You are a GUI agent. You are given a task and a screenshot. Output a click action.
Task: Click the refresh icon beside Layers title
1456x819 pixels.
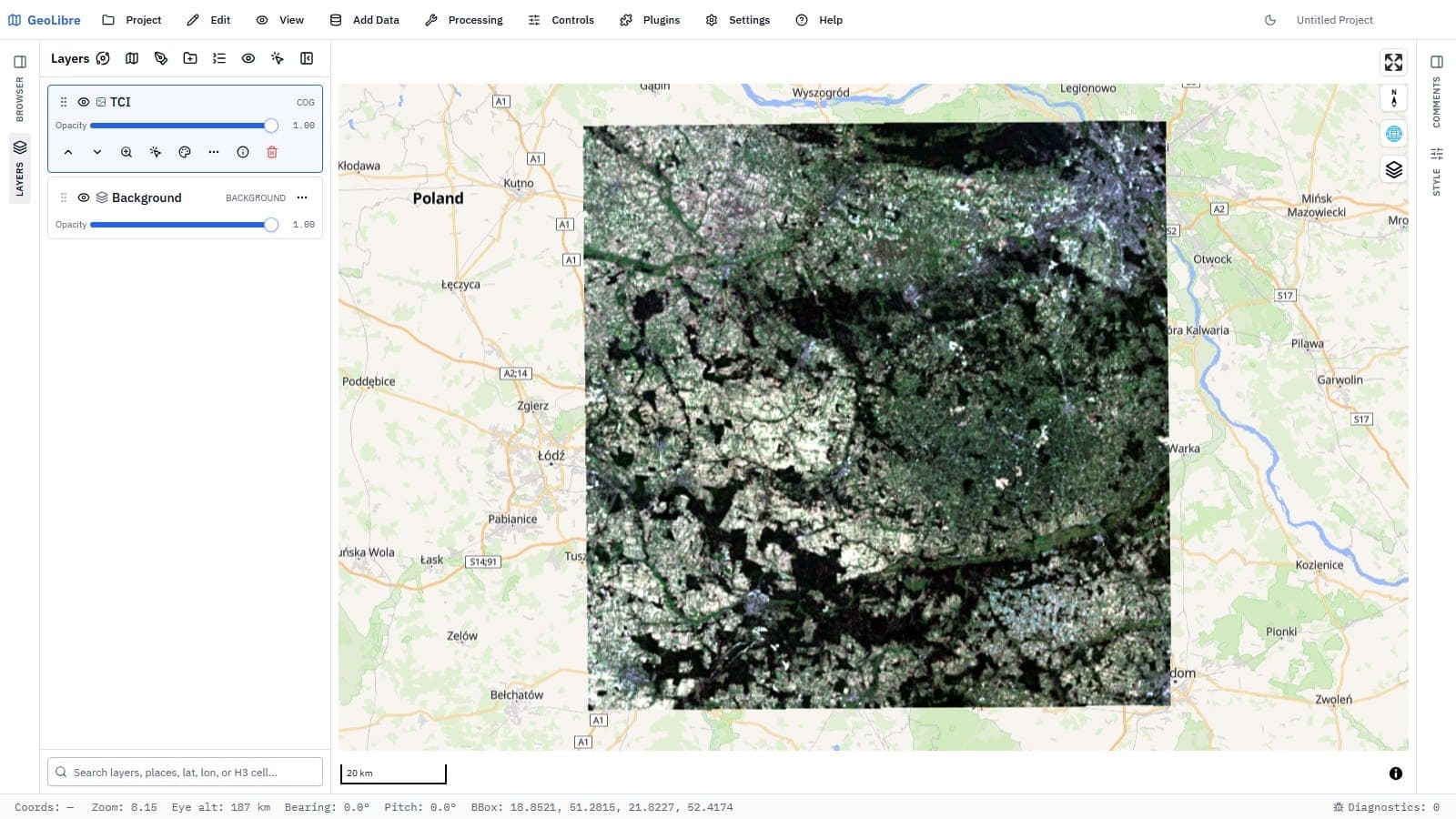pos(103,58)
